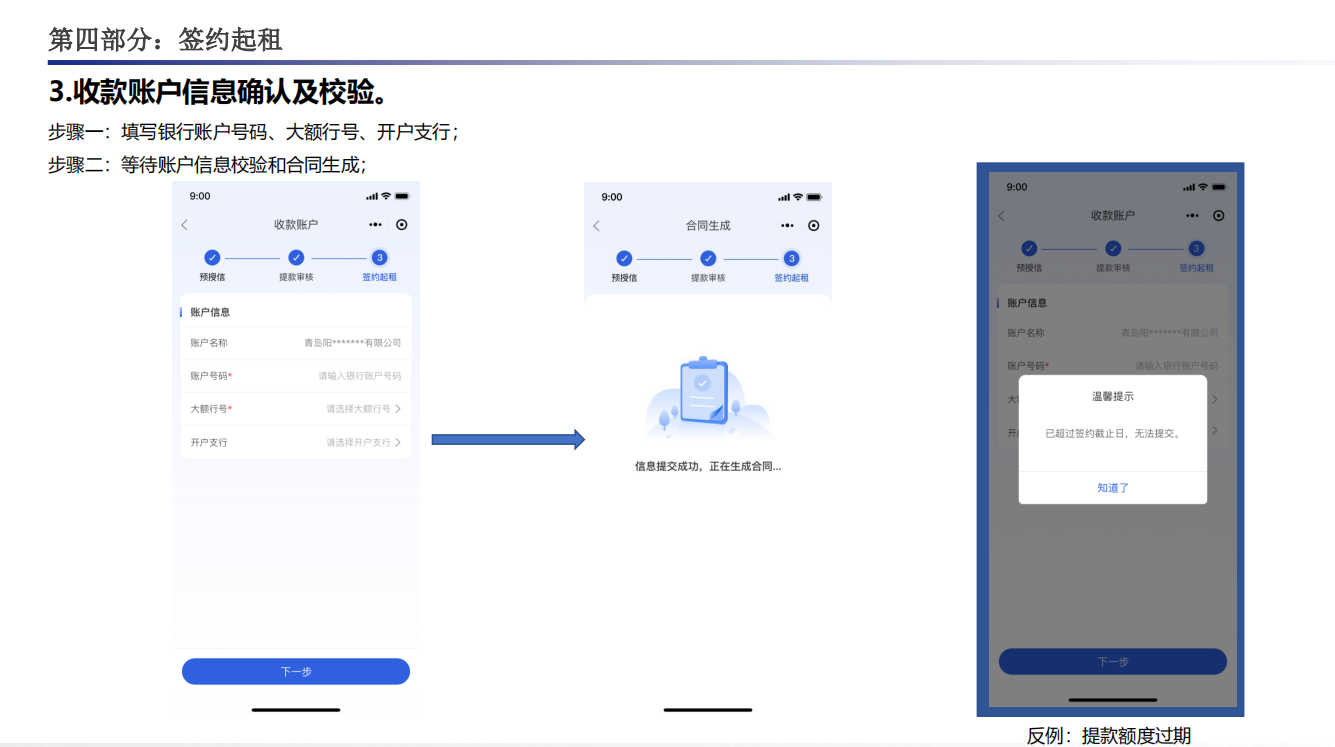Tap back chevron on dimmed screen behind 温馨提示 dialog

(1001, 216)
